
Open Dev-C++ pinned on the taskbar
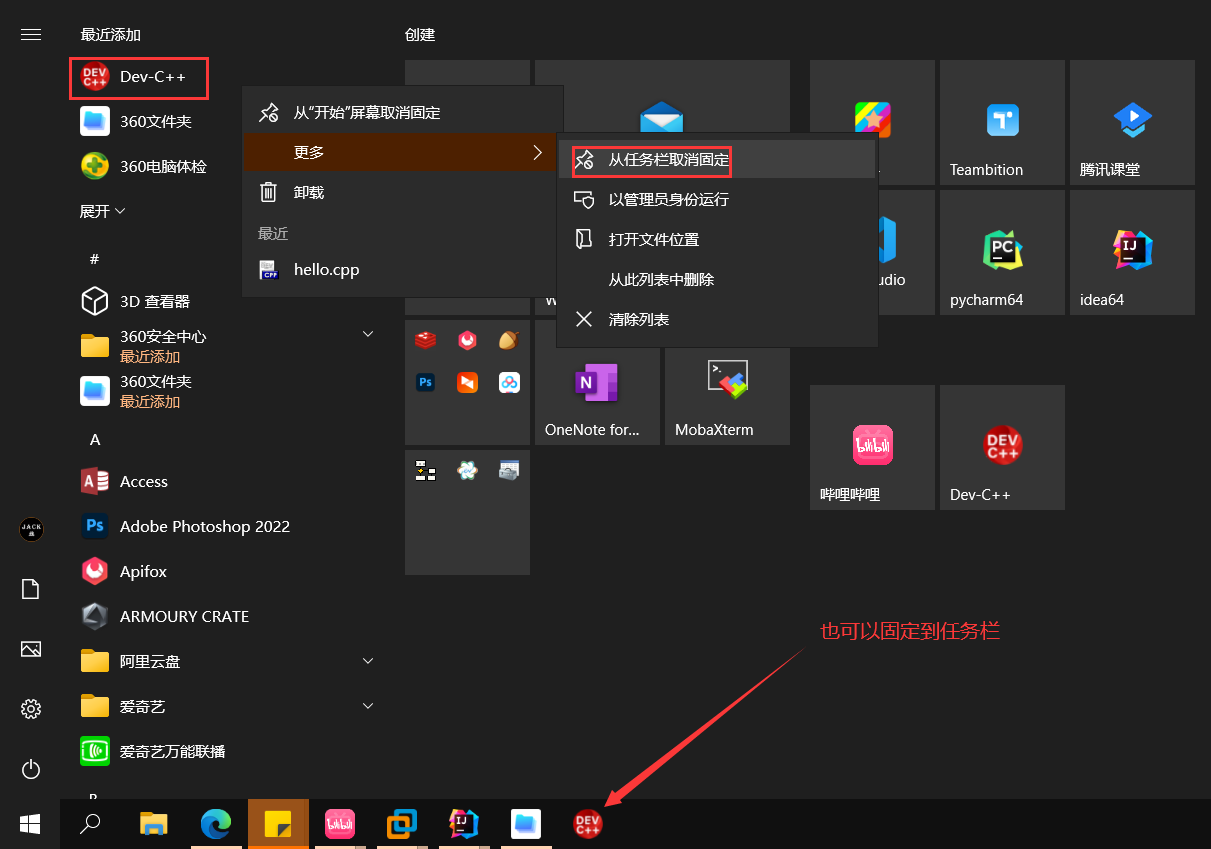click(588, 824)
